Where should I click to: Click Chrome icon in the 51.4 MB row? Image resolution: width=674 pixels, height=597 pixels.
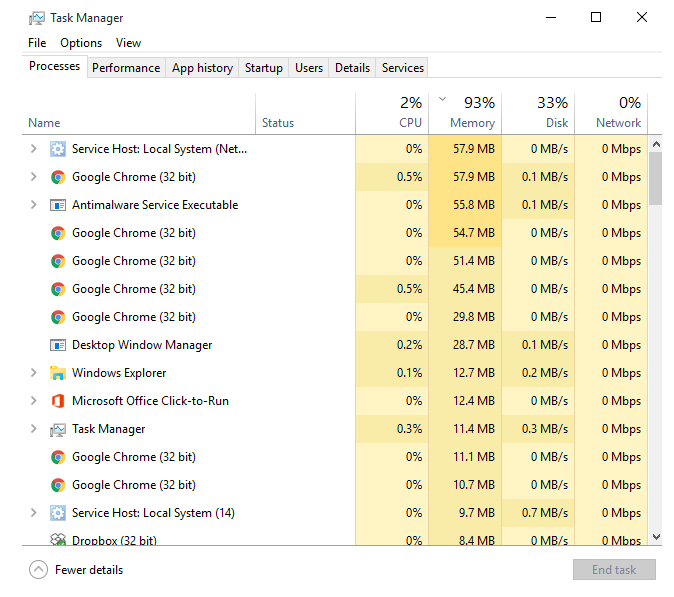coord(58,261)
